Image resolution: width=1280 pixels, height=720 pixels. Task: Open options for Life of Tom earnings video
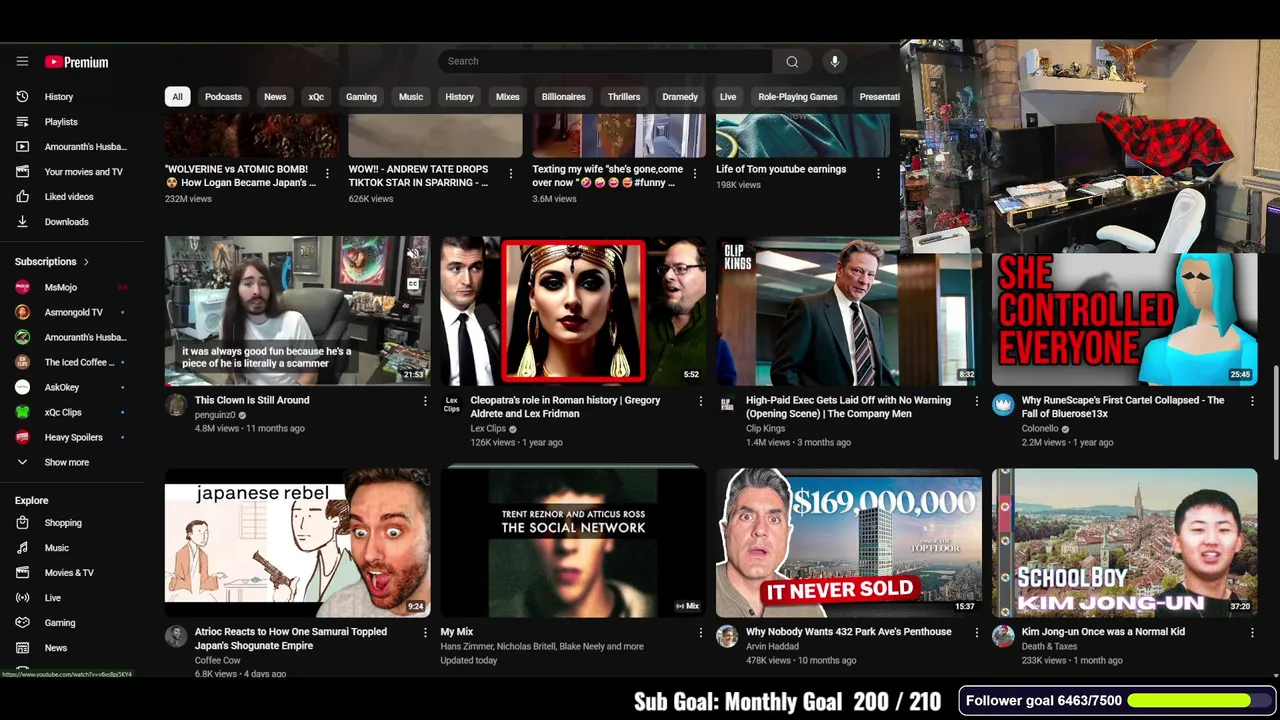[x=878, y=174]
